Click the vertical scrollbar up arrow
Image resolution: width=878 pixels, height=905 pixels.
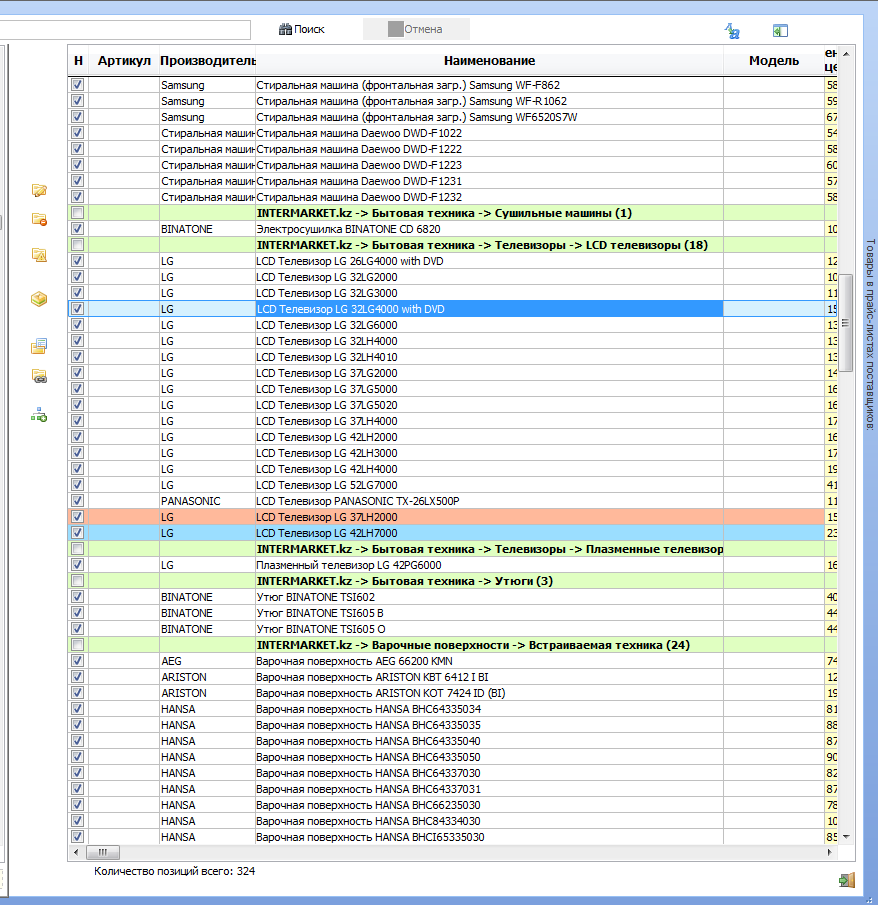pyautogui.click(x=846, y=54)
